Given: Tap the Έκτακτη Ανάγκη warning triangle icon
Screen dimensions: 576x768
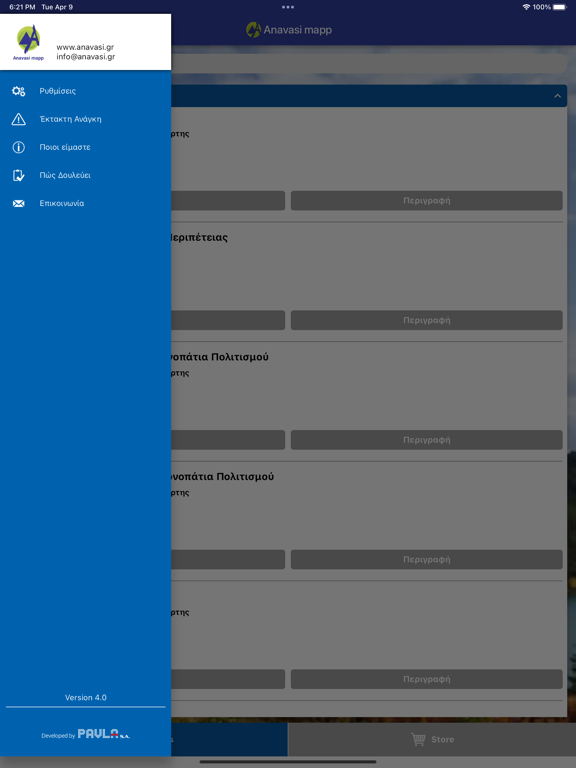Looking at the screenshot, I should tap(19, 119).
